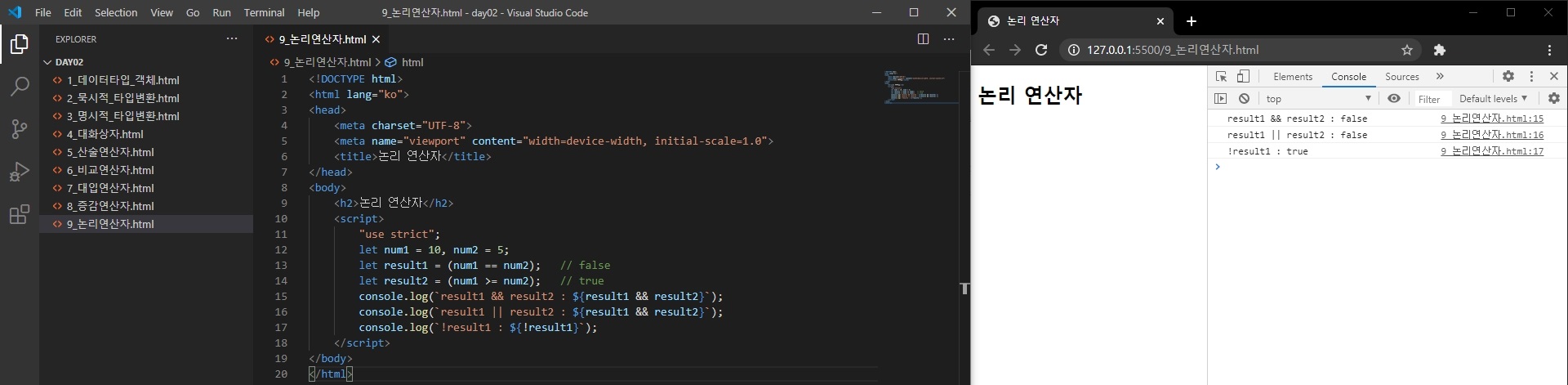Open the DevTools customize three-dot menu
This screenshot has width=1568, height=385.
(x=1531, y=76)
